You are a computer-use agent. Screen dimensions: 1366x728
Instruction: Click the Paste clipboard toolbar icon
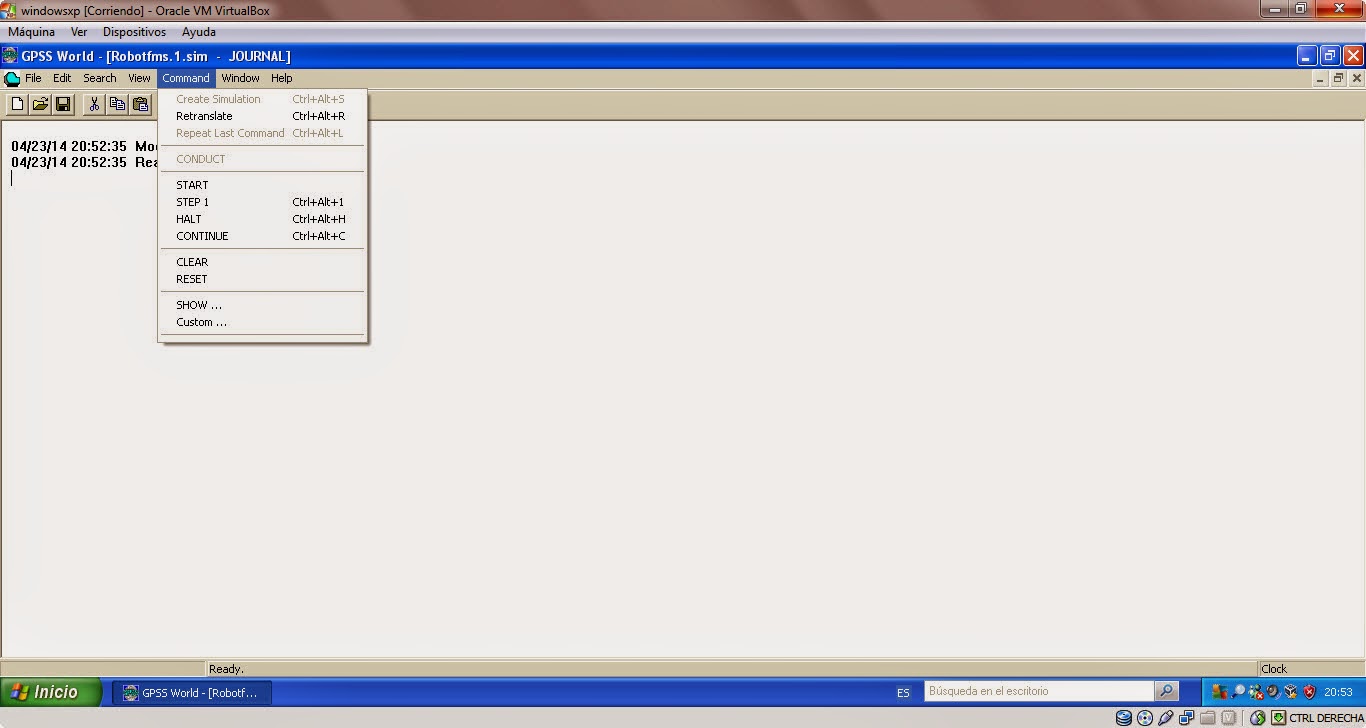(140, 104)
